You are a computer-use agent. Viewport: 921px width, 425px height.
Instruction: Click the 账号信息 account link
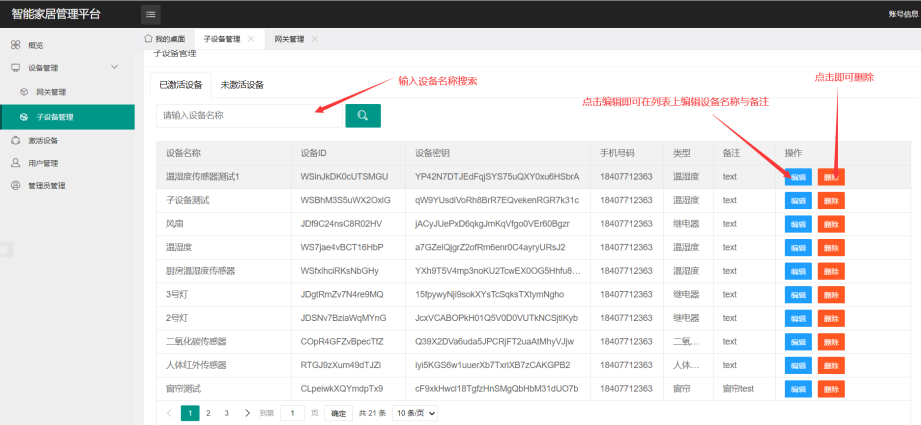903,14
